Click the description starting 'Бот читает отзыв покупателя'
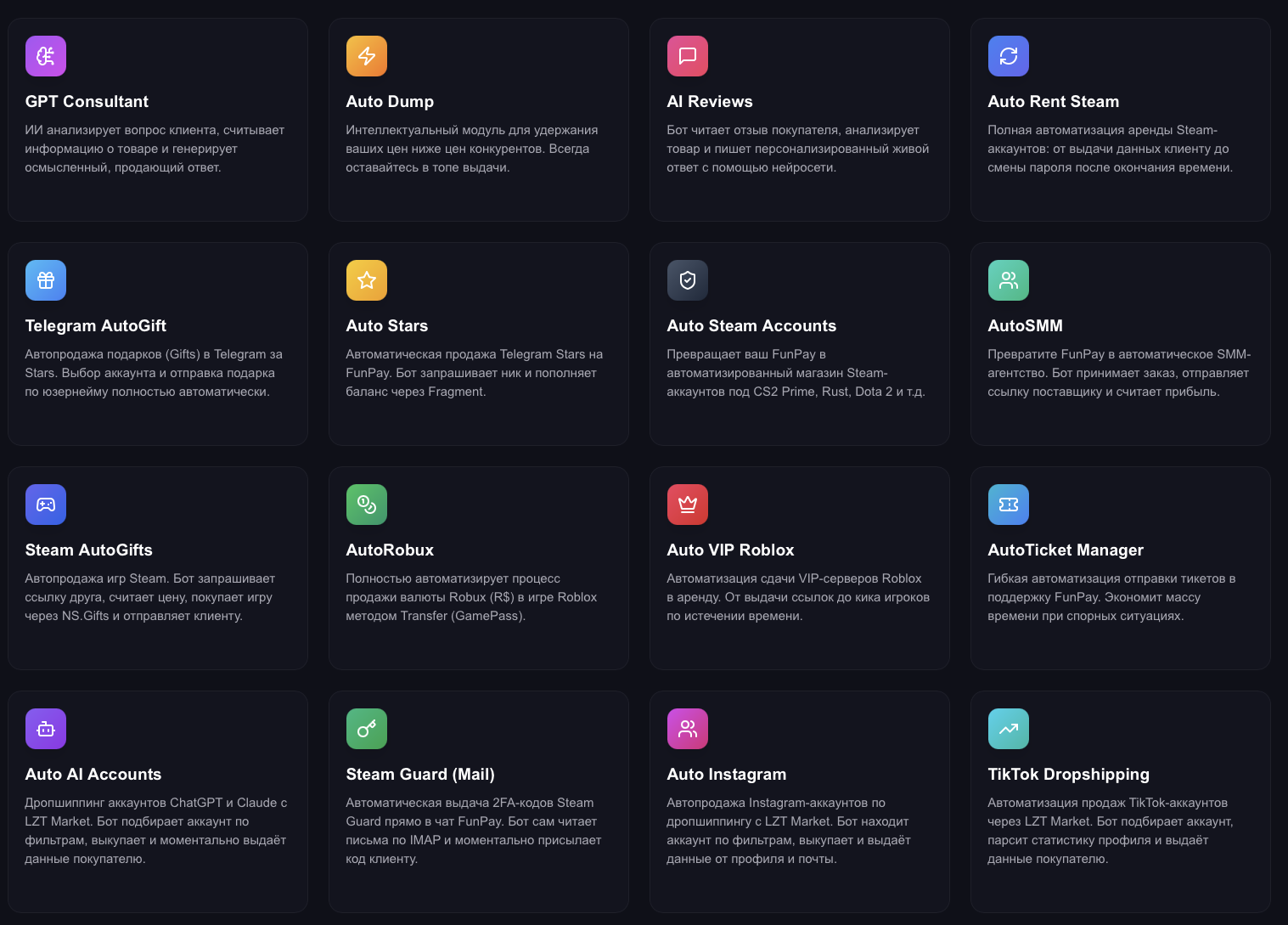Viewport: 1288px width, 925px height. (798, 149)
